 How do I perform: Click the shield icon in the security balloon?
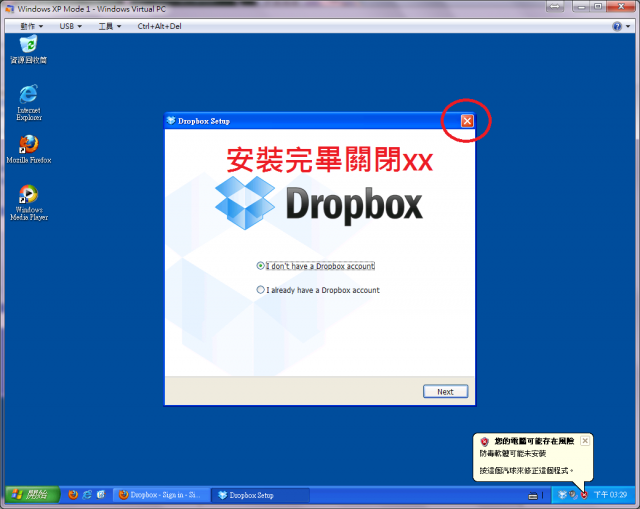(x=484, y=441)
